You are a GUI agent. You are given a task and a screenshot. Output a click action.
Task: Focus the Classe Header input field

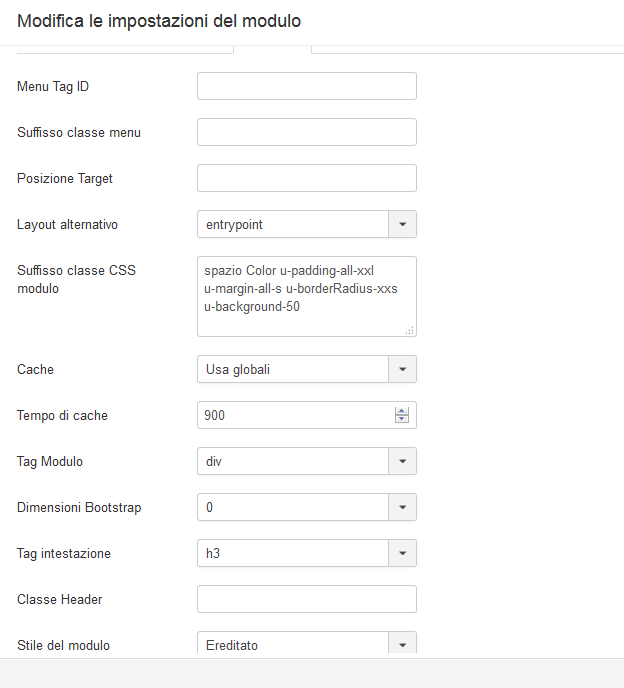point(307,599)
